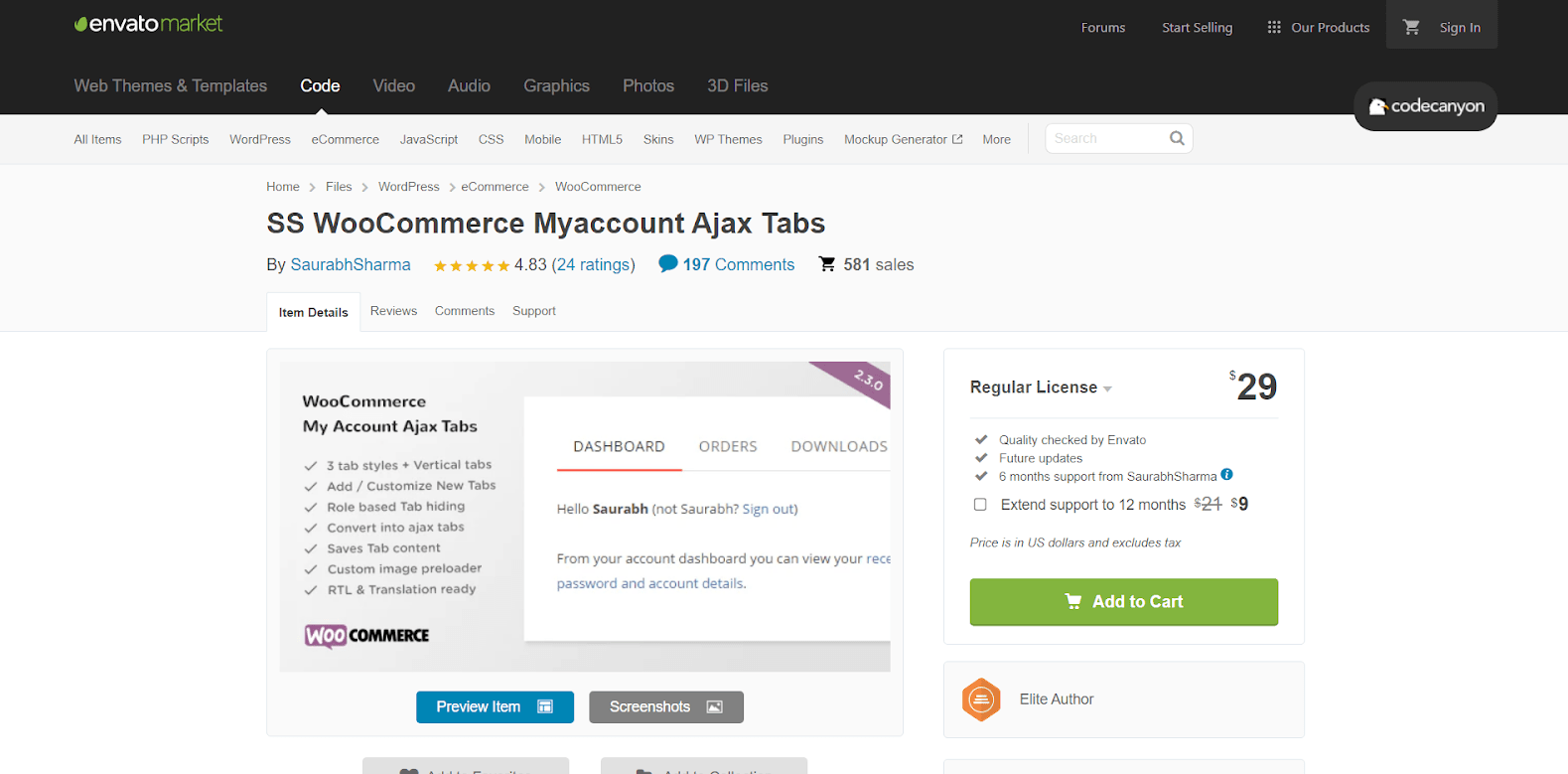Image resolution: width=1568 pixels, height=774 pixels.
Task: Click the Screenshots button
Action: pos(666,706)
